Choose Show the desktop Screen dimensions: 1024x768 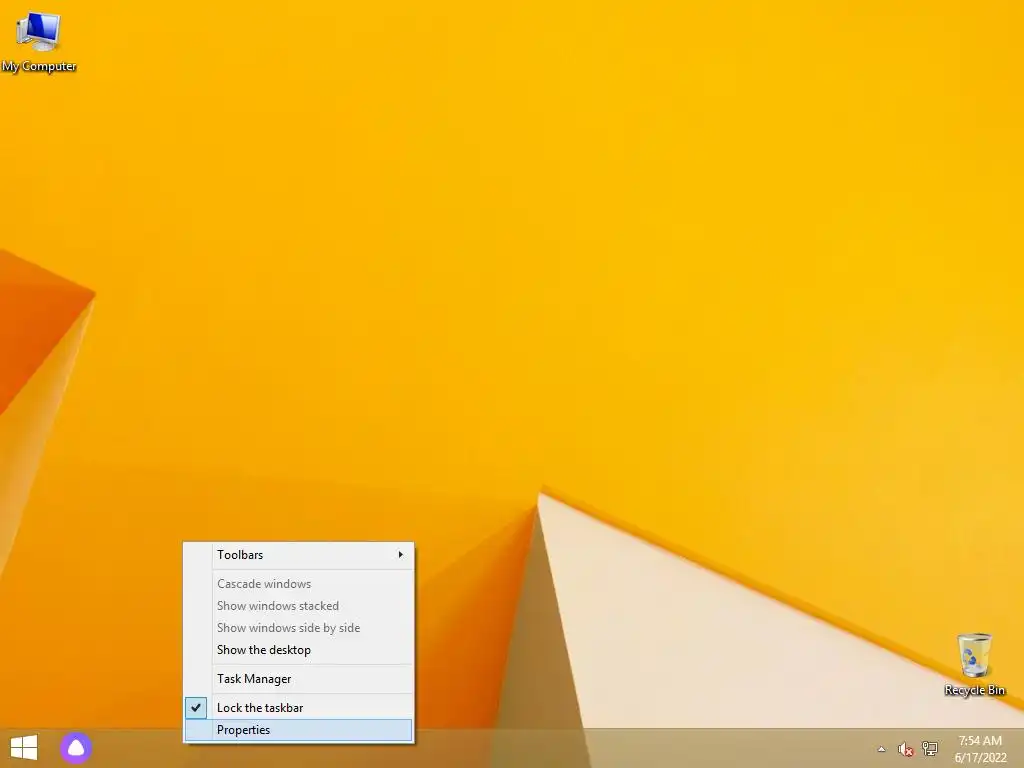click(x=299, y=650)
